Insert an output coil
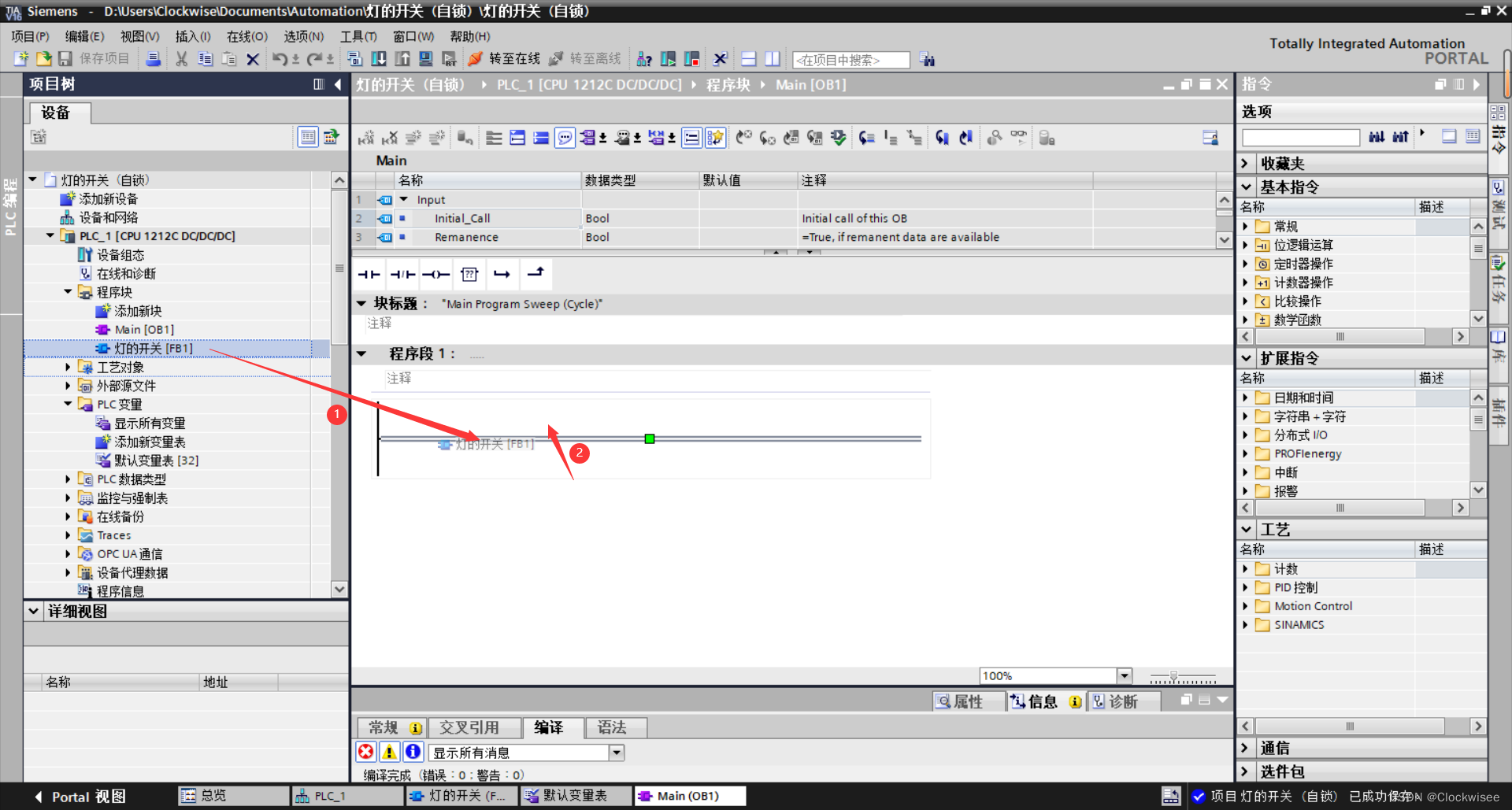 [x=435, y=274]
